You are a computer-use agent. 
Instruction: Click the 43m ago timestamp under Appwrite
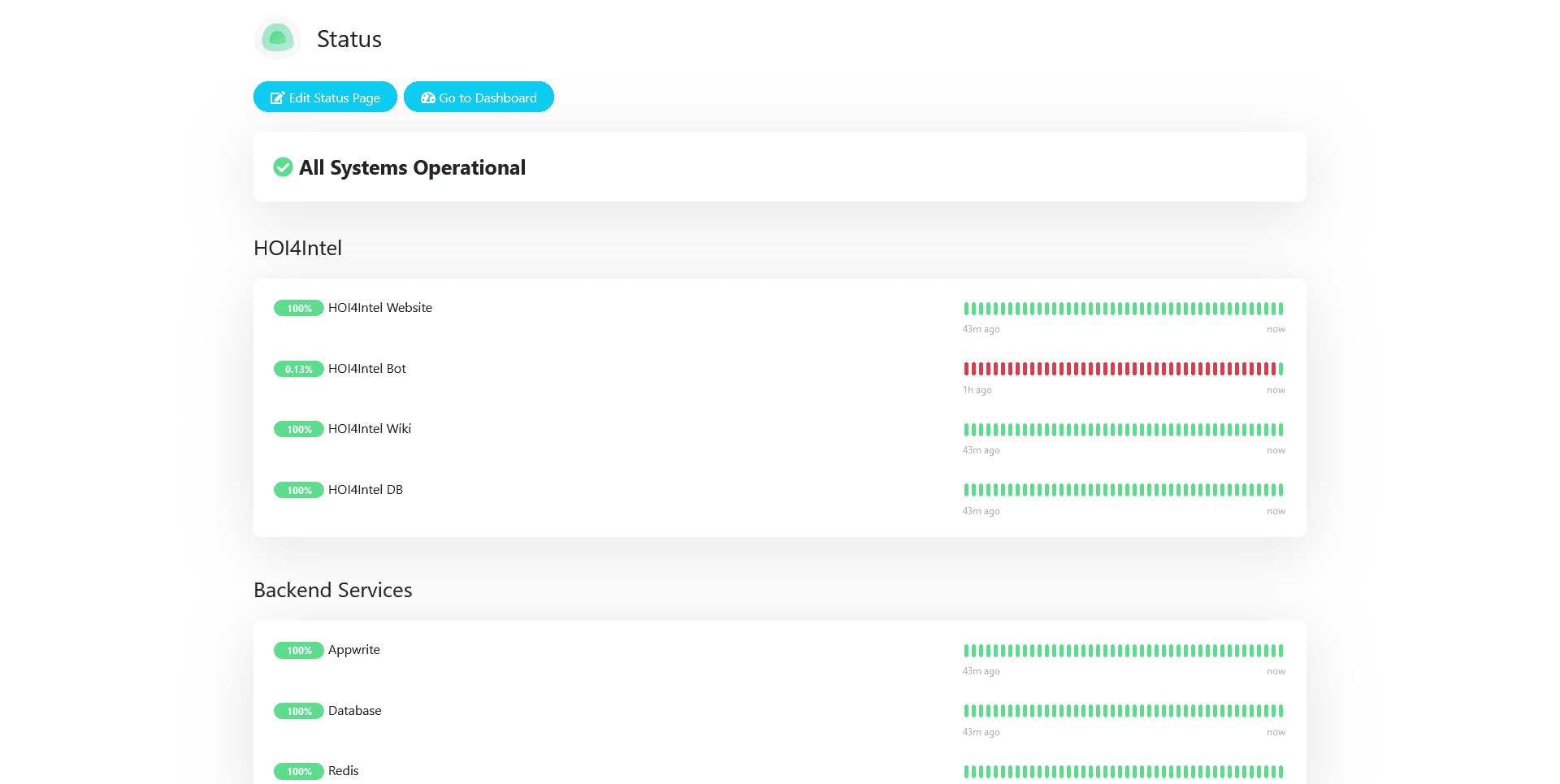(x=980, y=671)
